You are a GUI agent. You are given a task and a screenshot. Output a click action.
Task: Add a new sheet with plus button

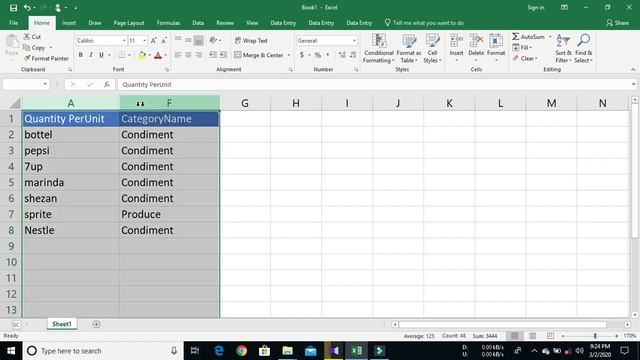point(96,324)
